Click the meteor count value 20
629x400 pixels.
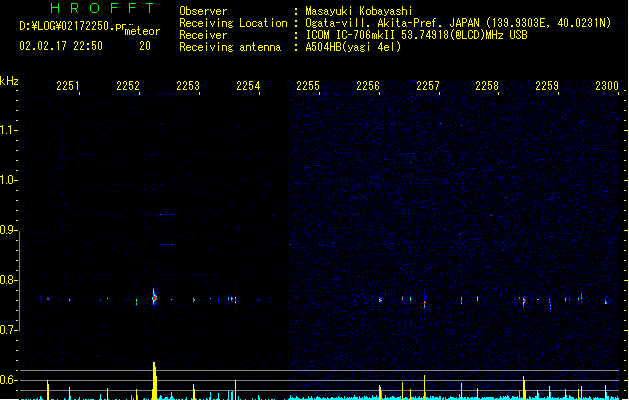145,46
